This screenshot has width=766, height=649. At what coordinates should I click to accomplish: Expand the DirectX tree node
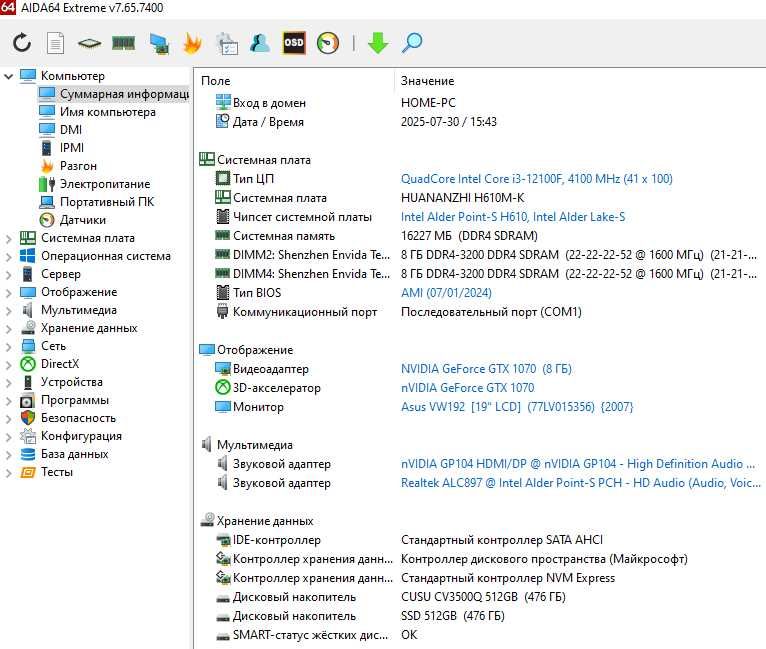pyautogui.click(x=8, y=365)
